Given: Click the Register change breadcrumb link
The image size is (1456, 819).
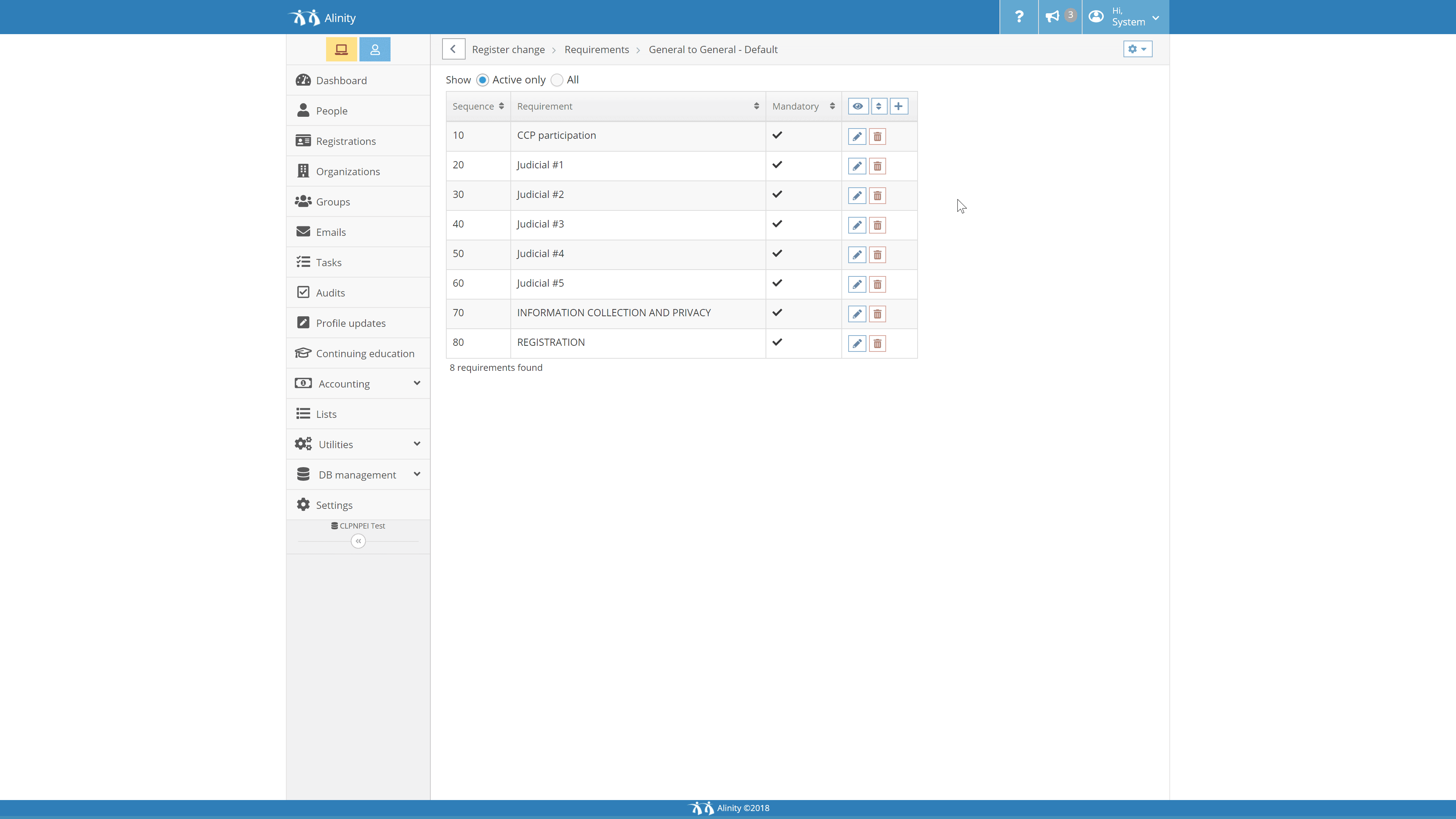Looking at the screenshot, I should click(x=508, y=50).
